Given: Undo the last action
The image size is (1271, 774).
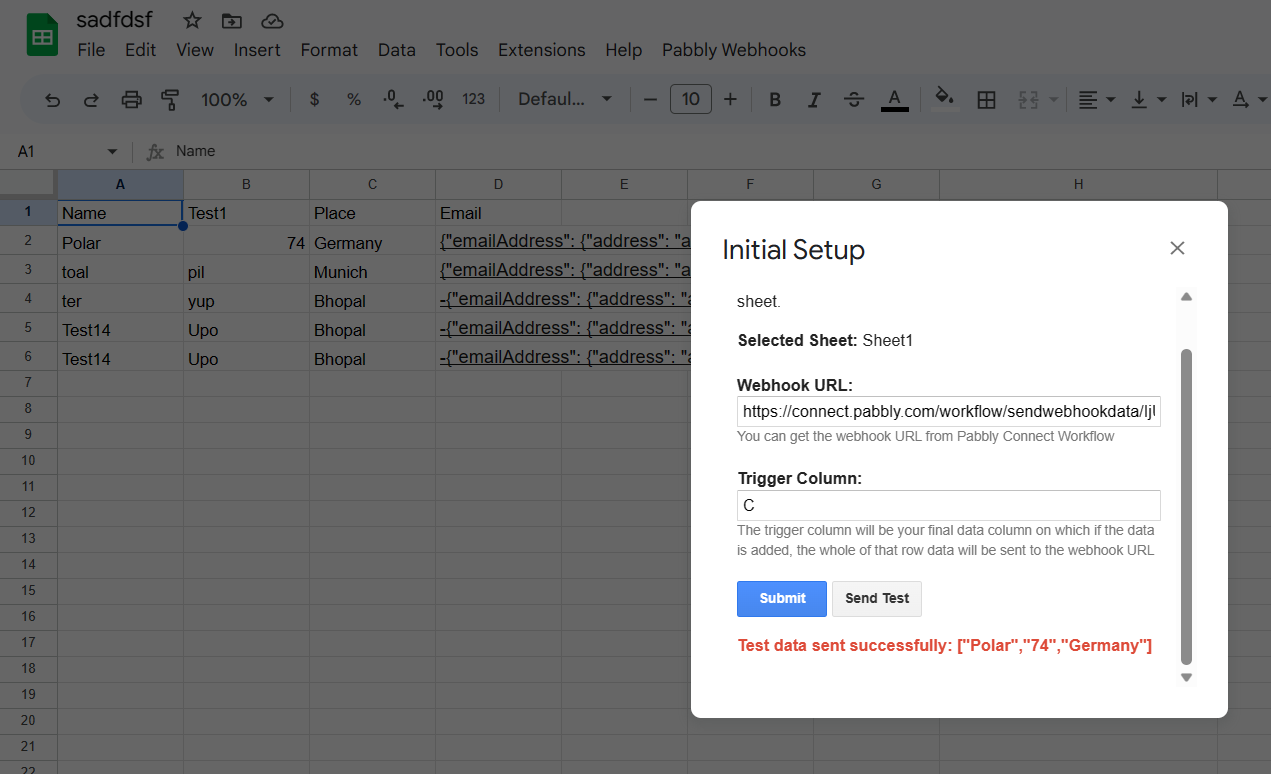Looking at the screenshot, I should [x=53, y=99].
